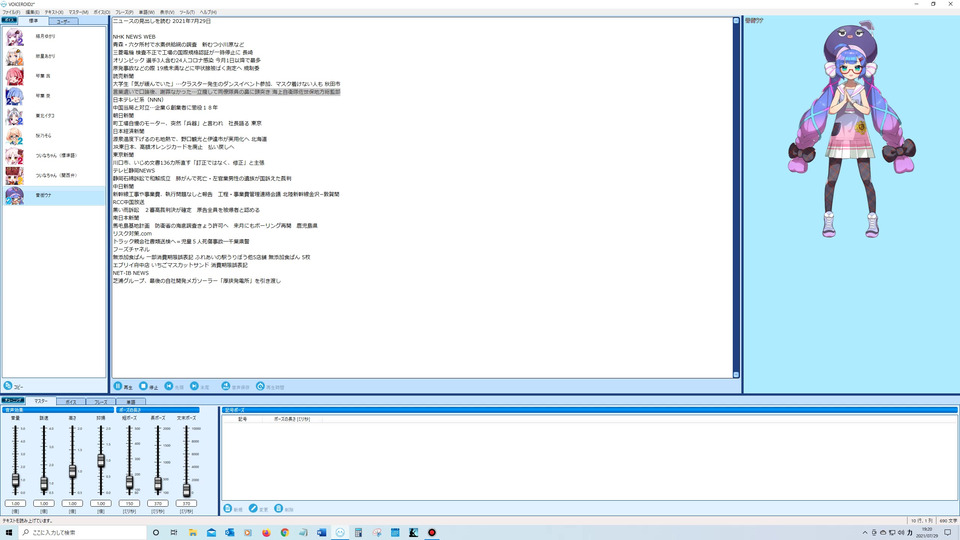The height and width of the screenshot is (540, 960).
Task: Switch to the 単語 tuning tab
Action: point(130,402)
